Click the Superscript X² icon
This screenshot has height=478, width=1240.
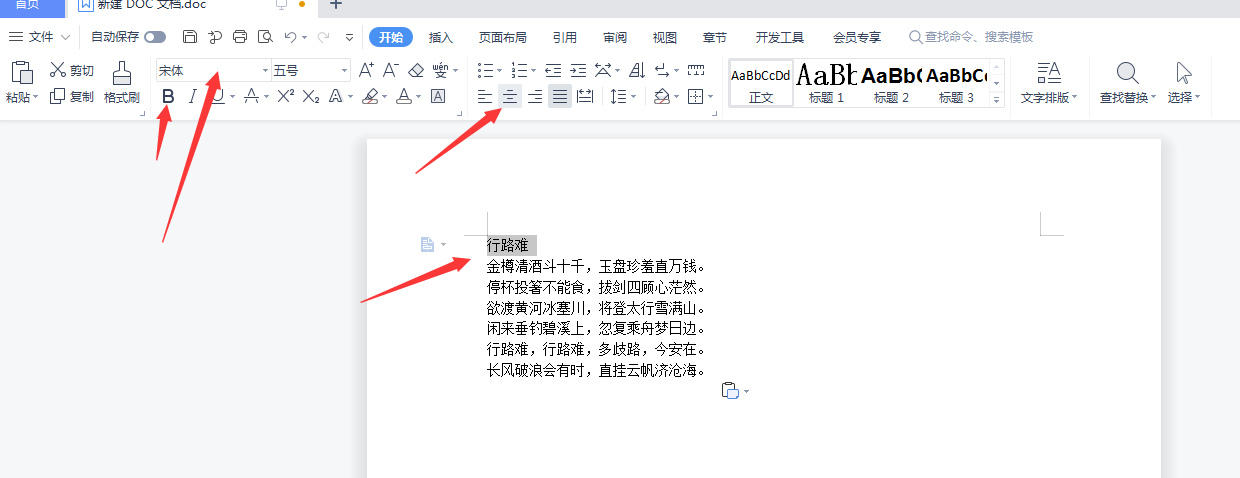coord(286,97)
